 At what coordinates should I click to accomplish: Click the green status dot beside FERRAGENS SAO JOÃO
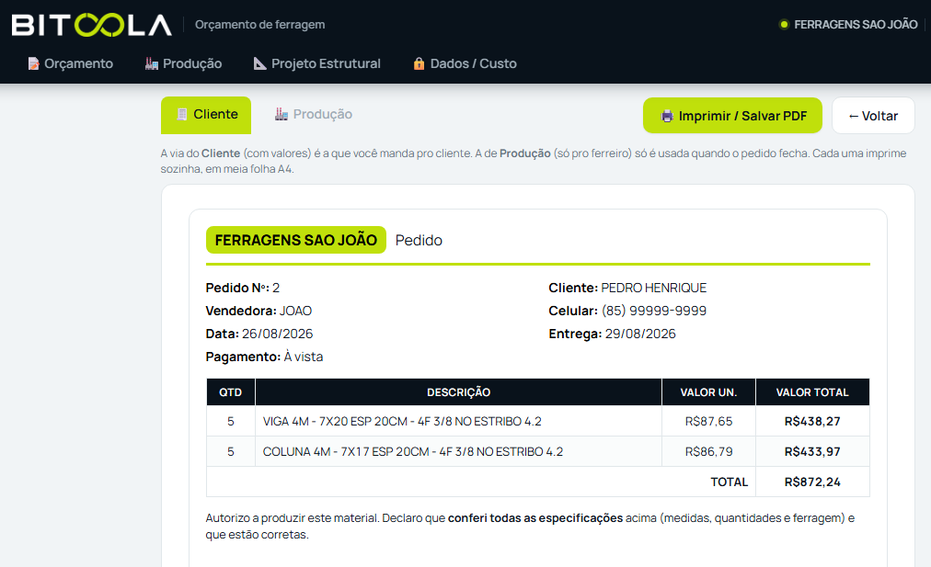click(x=784, y=24)
